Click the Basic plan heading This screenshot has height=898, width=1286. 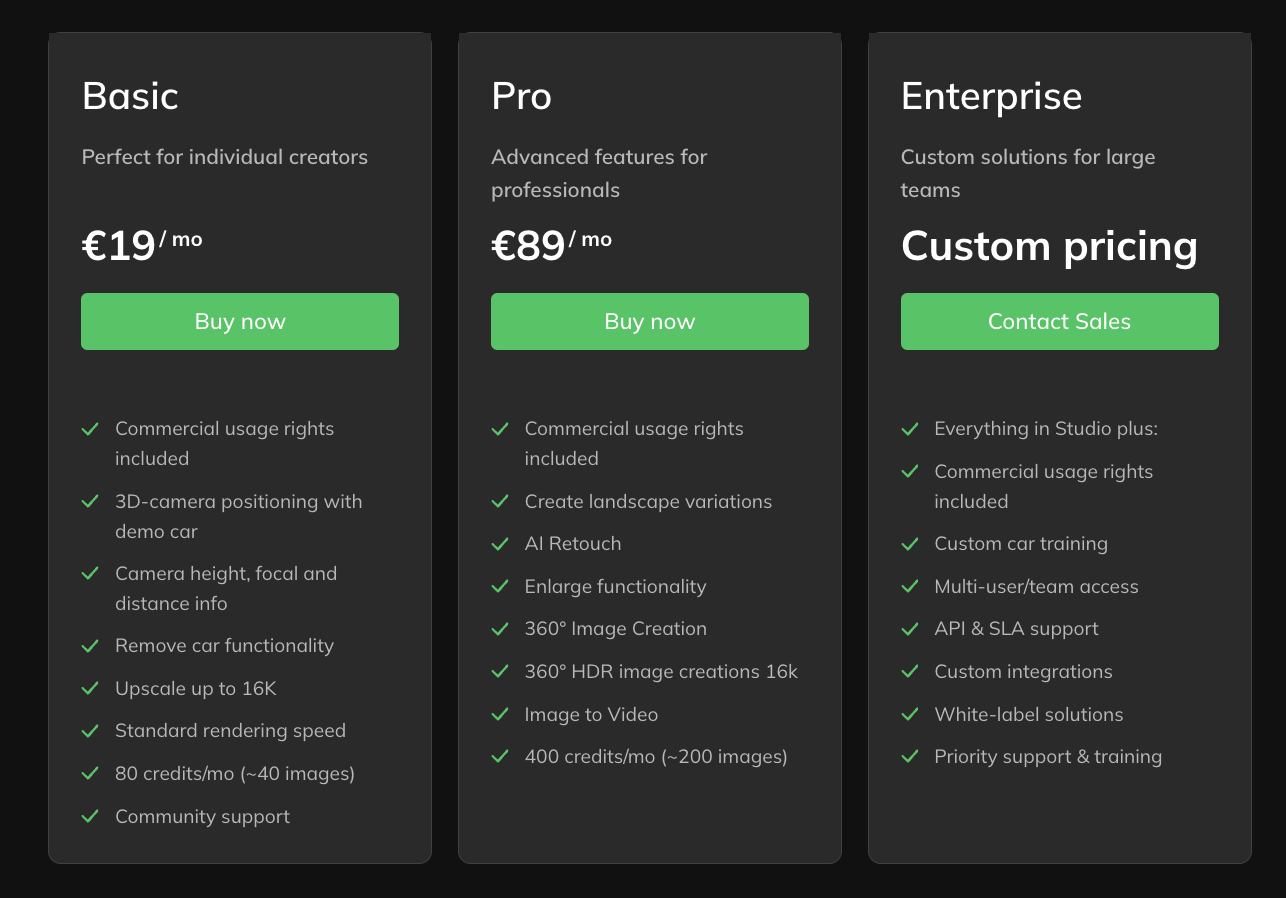tap(130, 96)
